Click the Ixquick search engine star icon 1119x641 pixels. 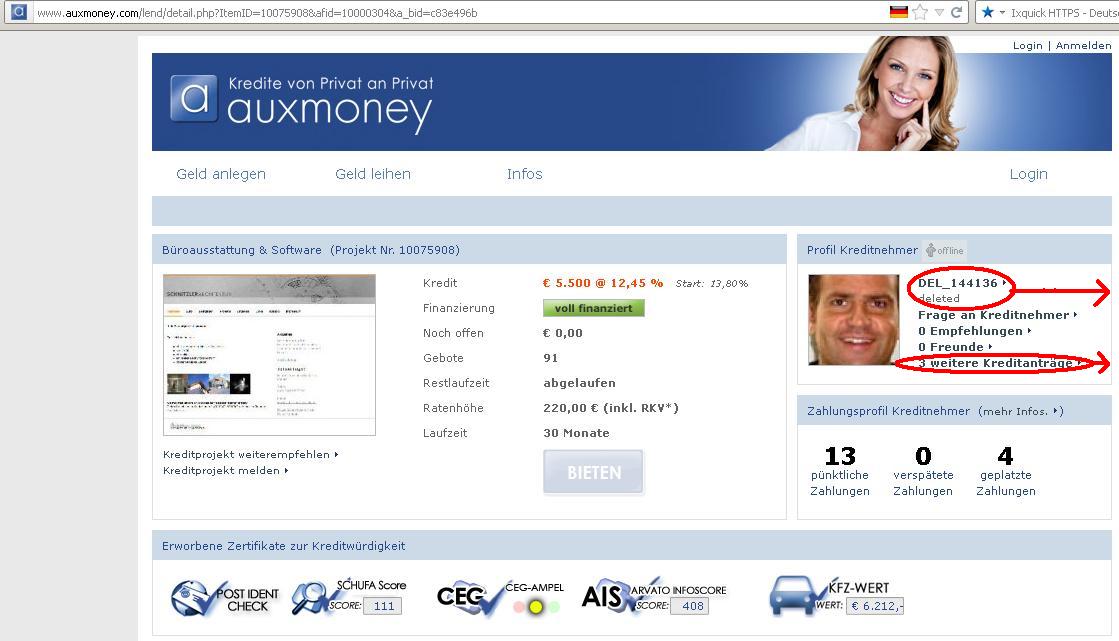(x=988, y=12)
